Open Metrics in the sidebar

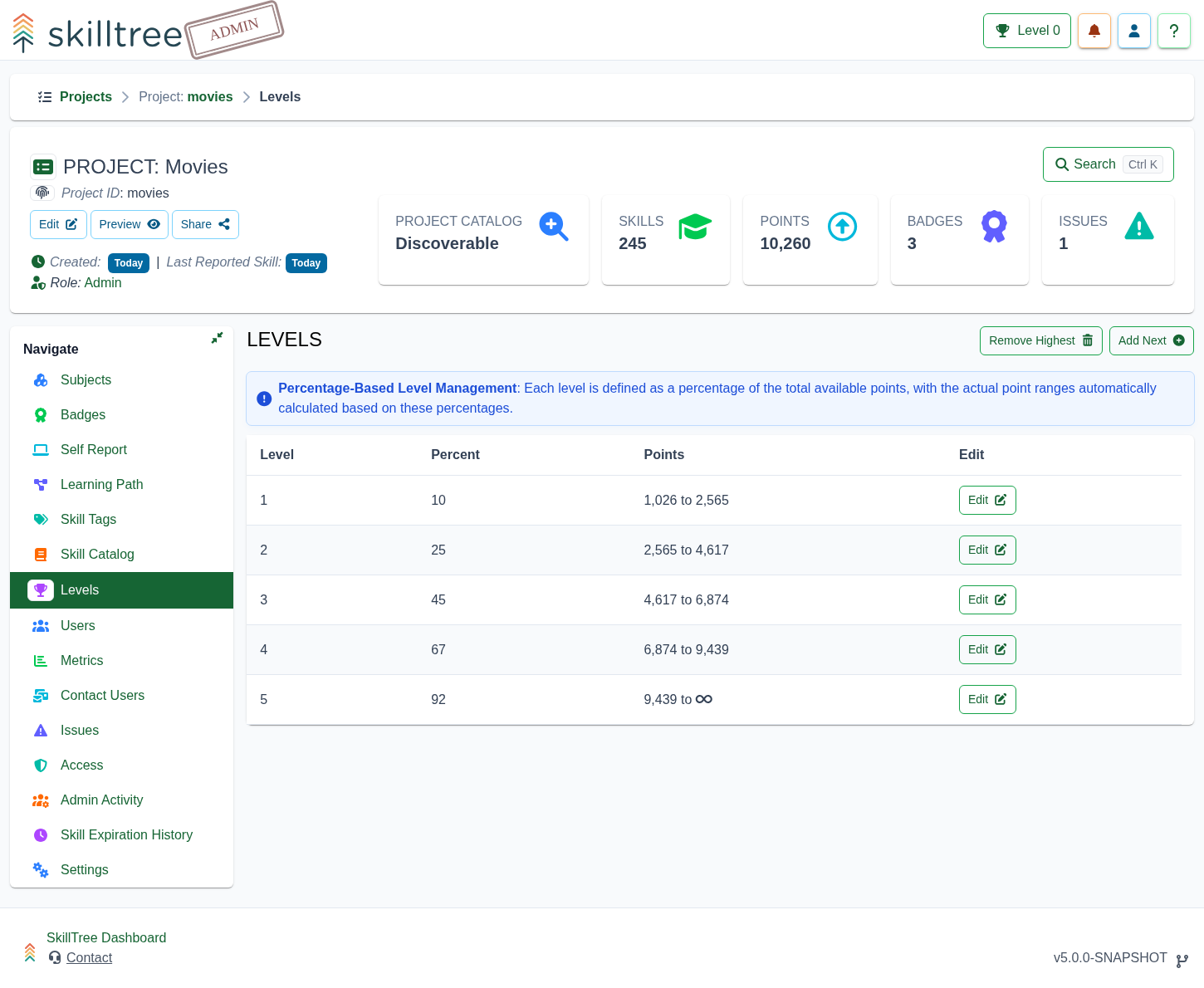[121, 661]
